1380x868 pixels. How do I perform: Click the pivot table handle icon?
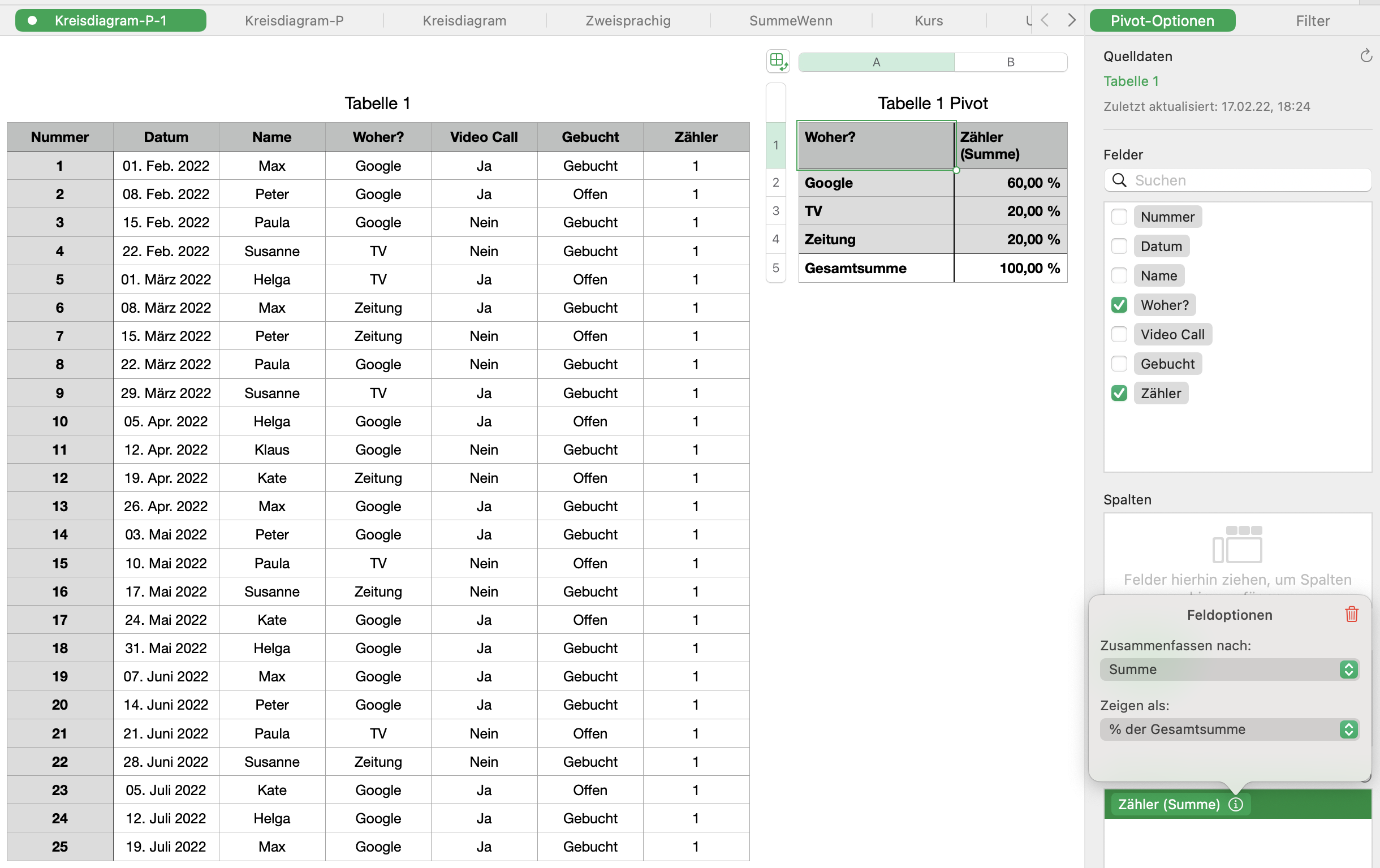coord(778,61)
